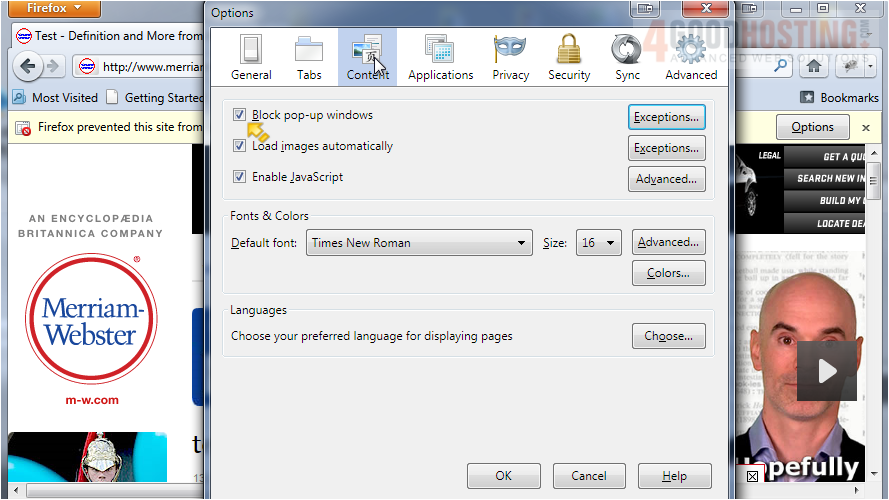This screenshot has height=500, width=889.
Task: Open the Advanced gear panel
Action: [x=691, y=57]
